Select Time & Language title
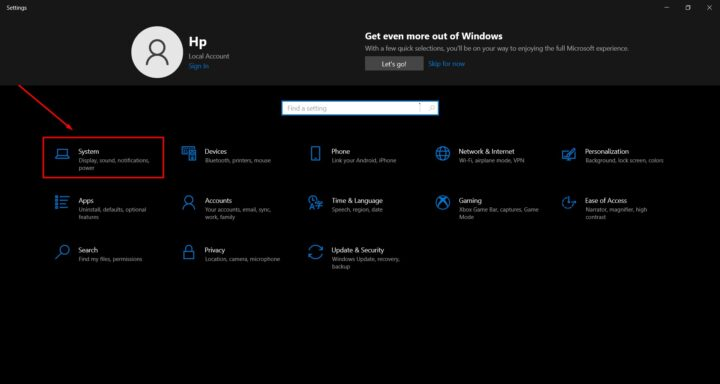 pyautogui.click(x=357, y=200)
